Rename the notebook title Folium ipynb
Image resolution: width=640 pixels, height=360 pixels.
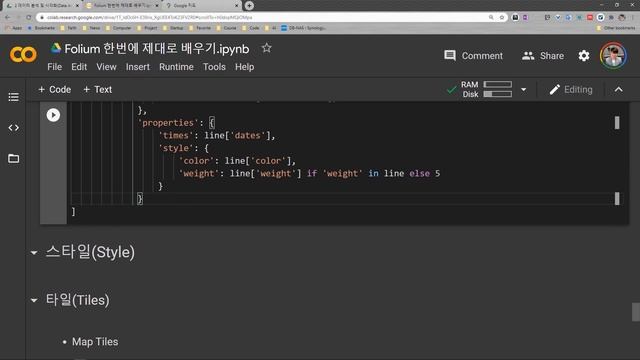[x=157, y=49]
